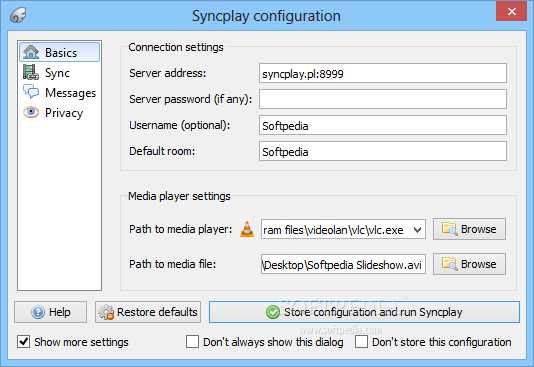Click the Server address label
The image size is (534, 367).
point(168,73)
